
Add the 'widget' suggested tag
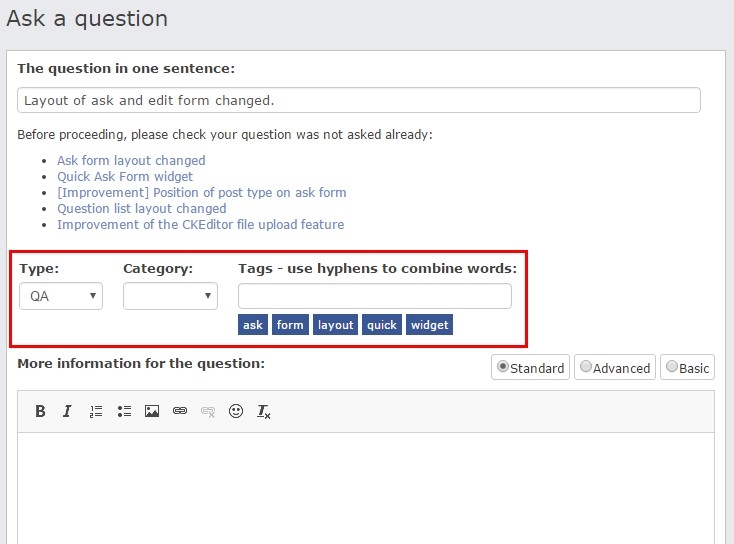[429, 325]
